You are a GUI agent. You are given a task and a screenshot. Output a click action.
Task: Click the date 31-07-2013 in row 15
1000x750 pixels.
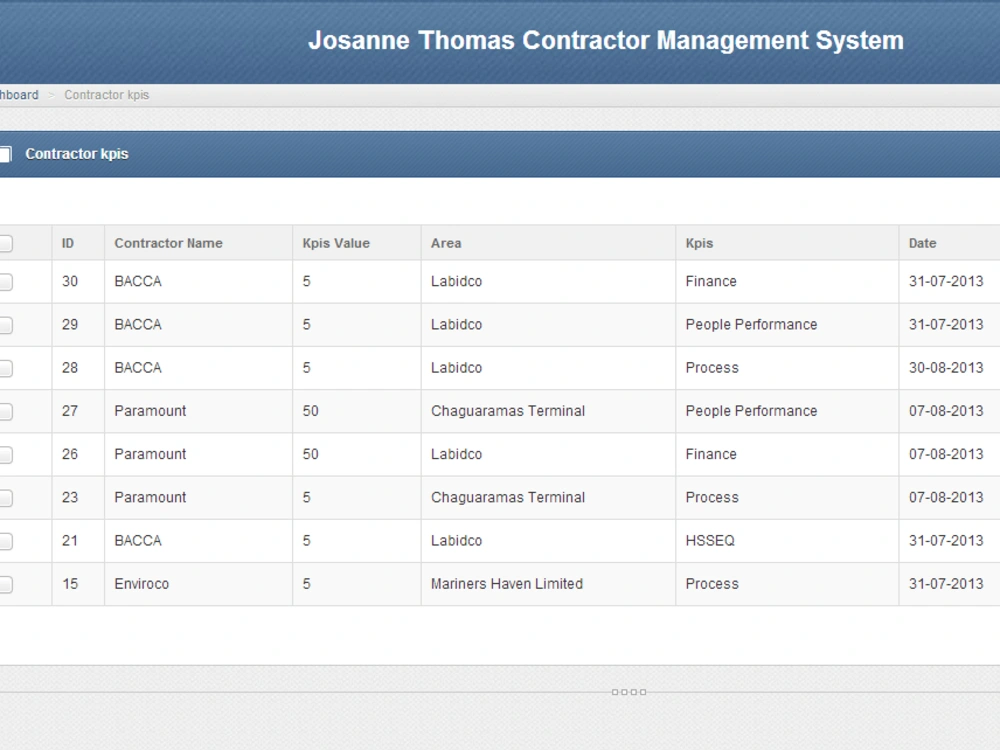tap(946, 584)
